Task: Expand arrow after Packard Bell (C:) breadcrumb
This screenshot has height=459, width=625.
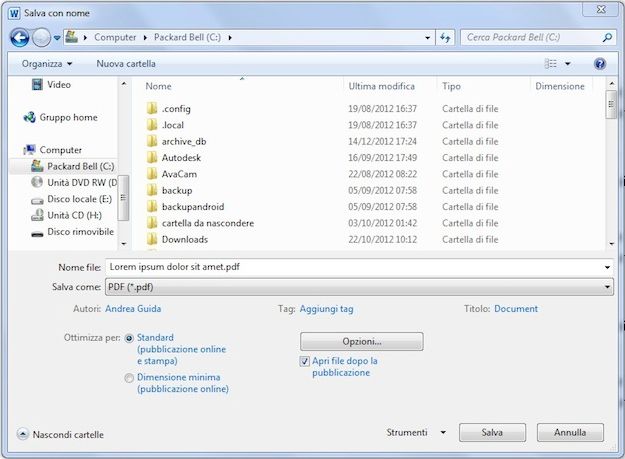Action: (230, 38)
